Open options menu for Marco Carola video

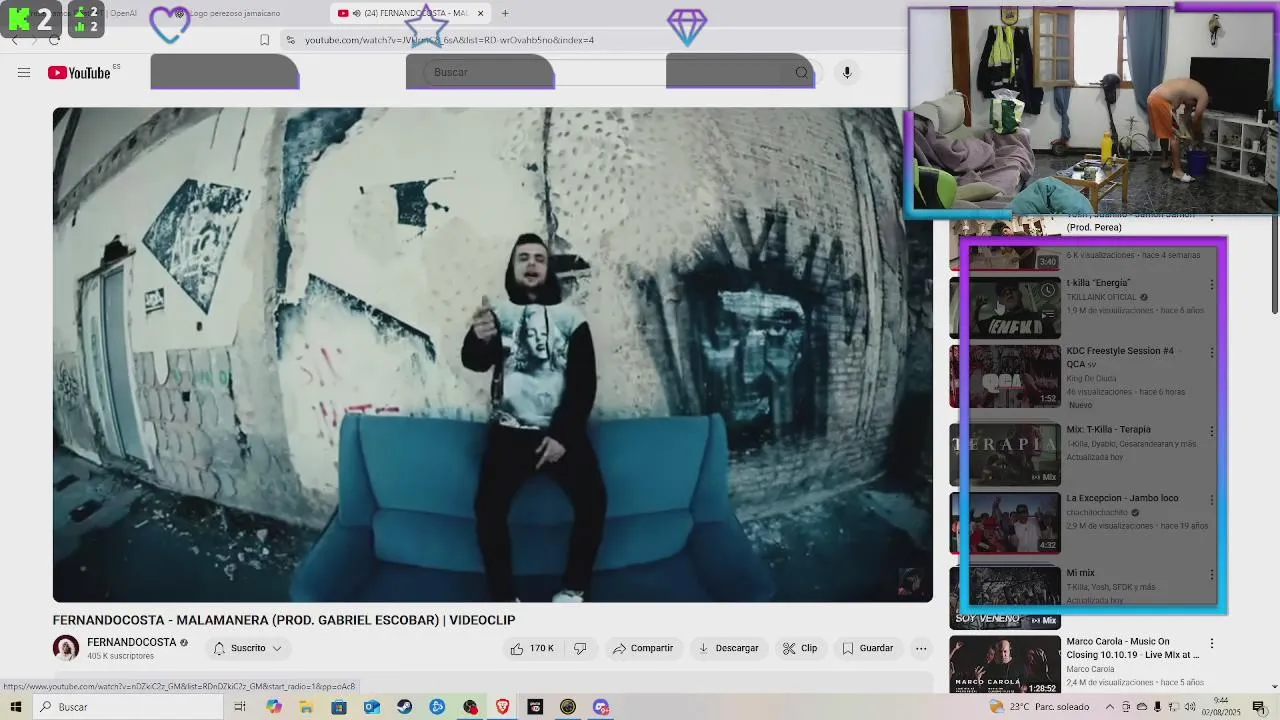tap(1212, 643)
